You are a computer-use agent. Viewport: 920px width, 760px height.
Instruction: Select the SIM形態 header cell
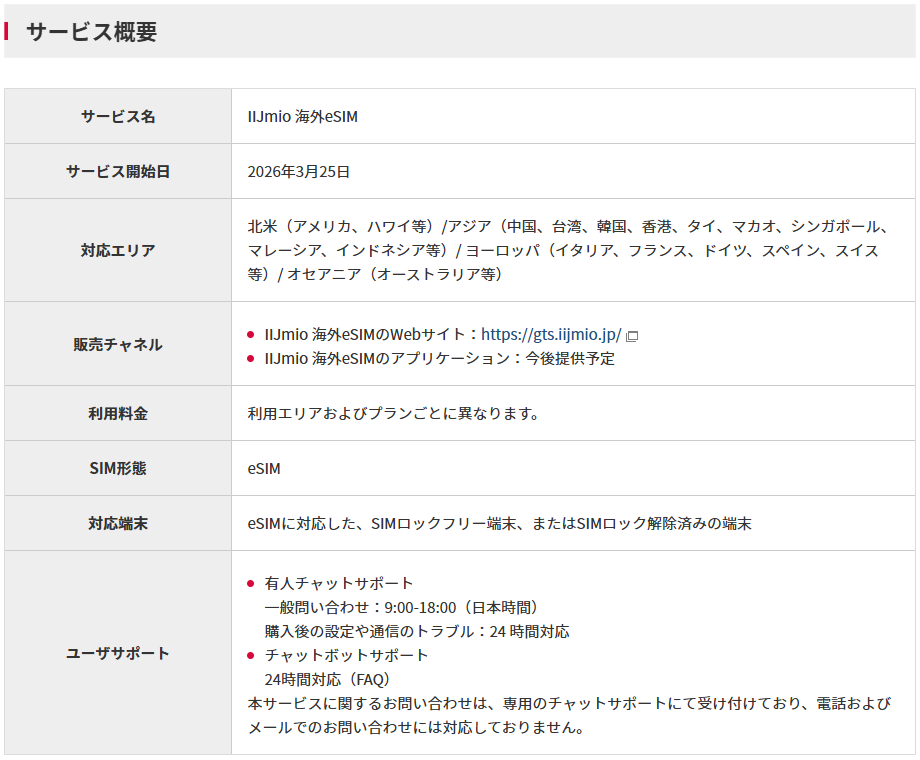click(118, 468)
